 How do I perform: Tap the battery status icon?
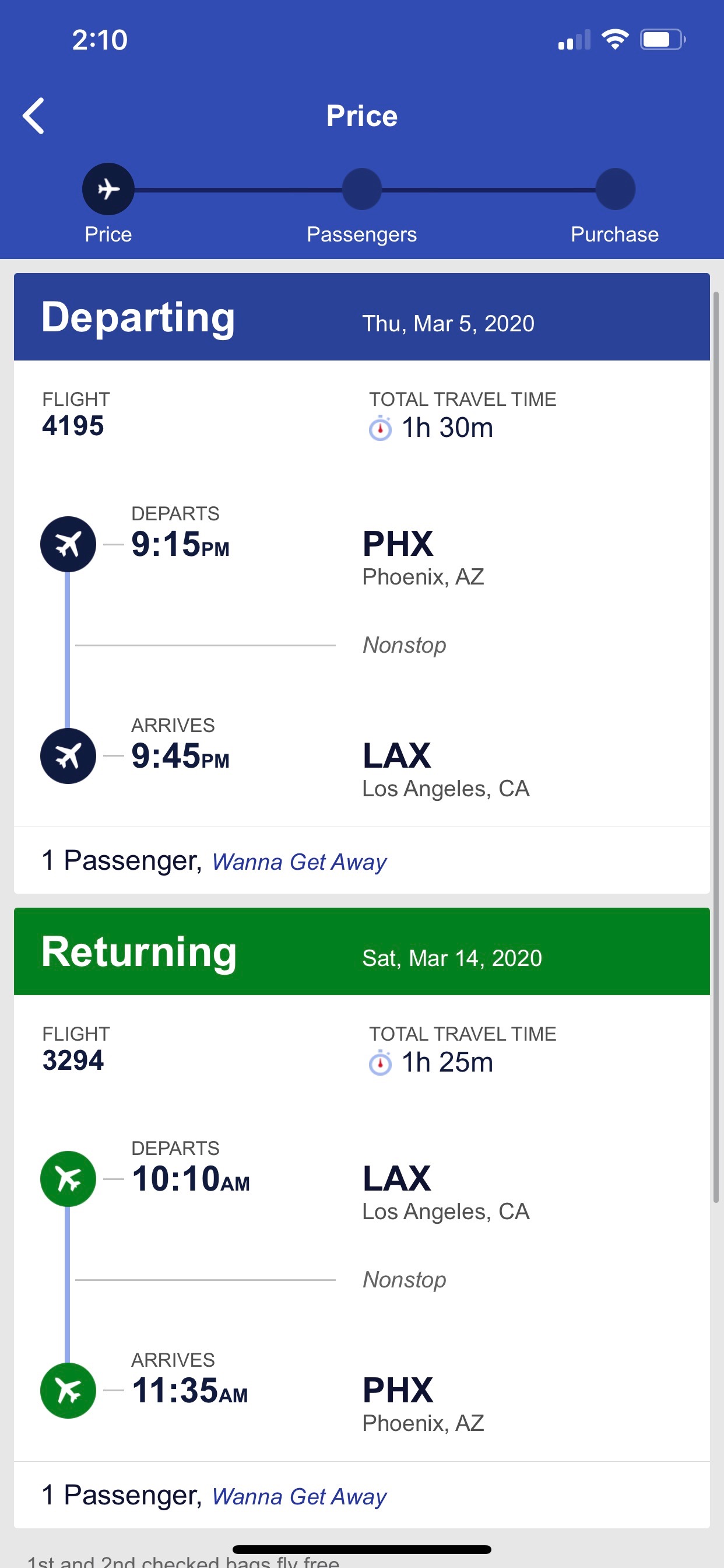click(662, 40)
